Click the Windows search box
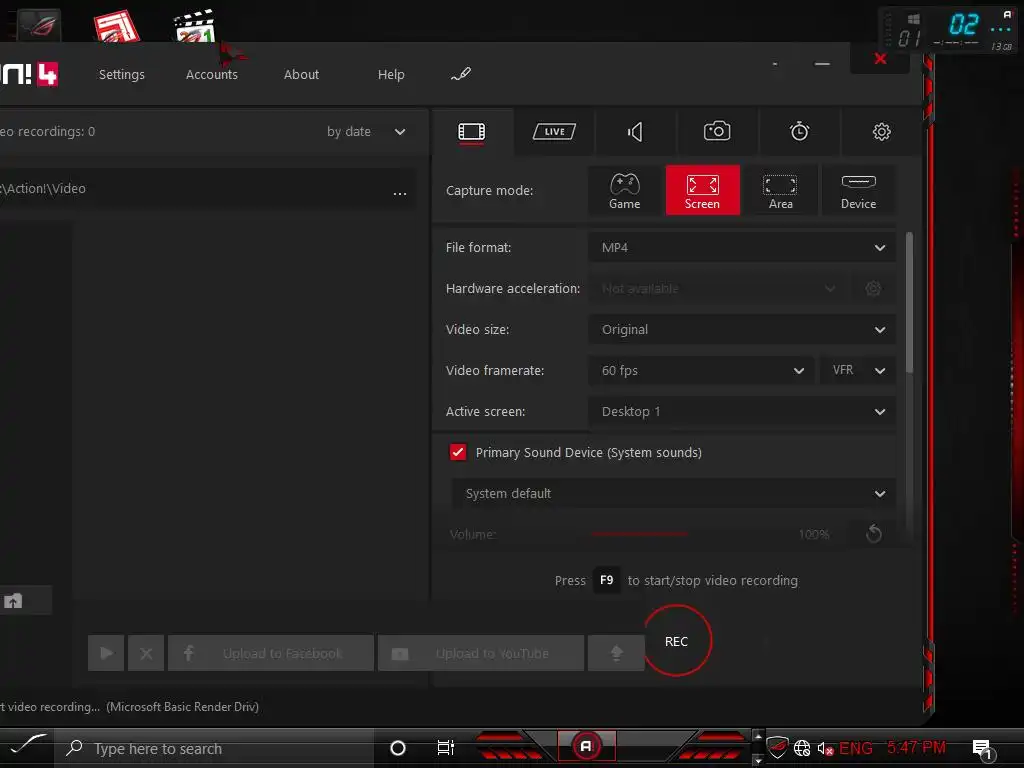This screenshot has width=1024, height=768. (214, 748)
